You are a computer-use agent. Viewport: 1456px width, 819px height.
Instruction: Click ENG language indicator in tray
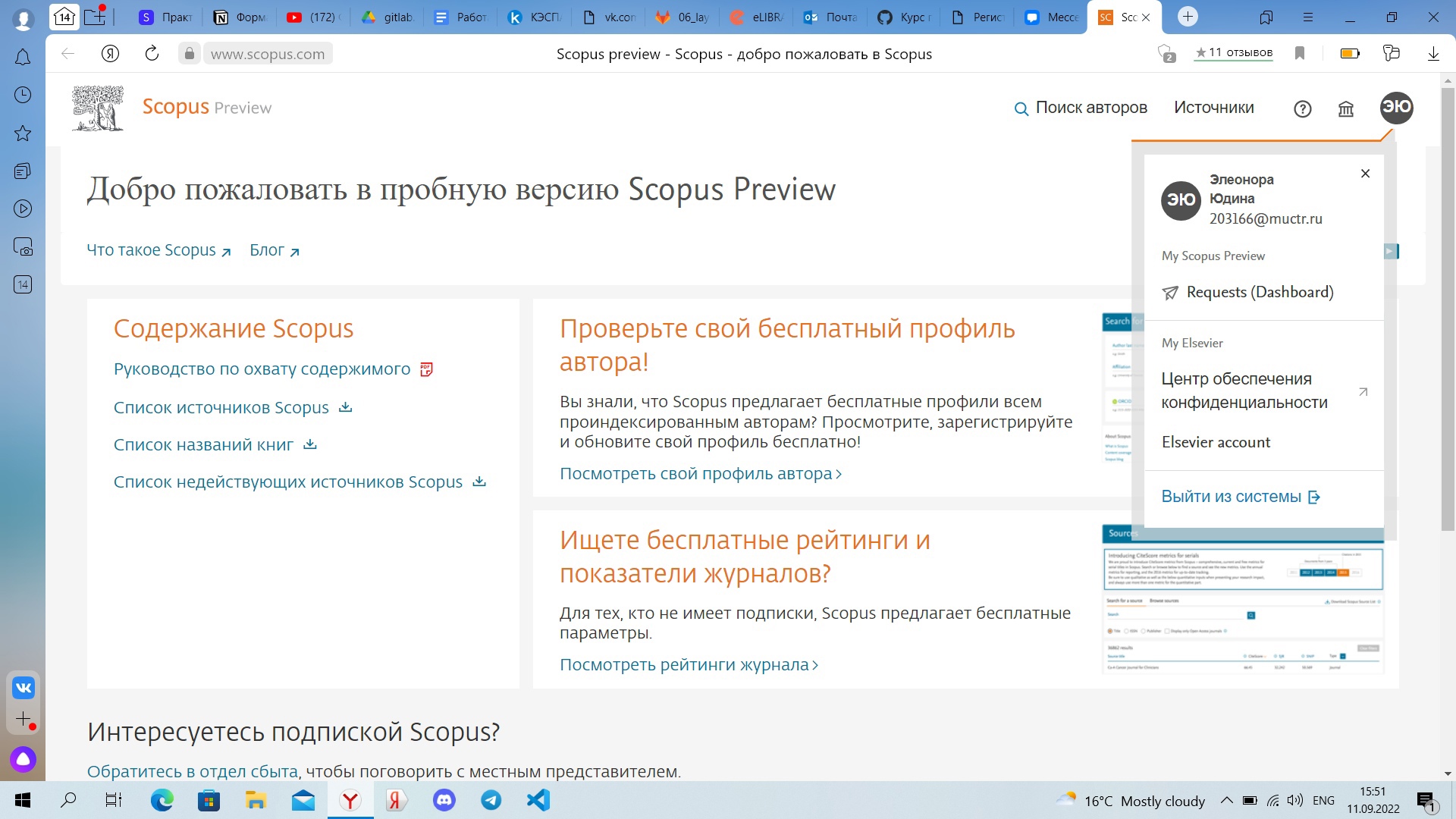coord(1323,800)
